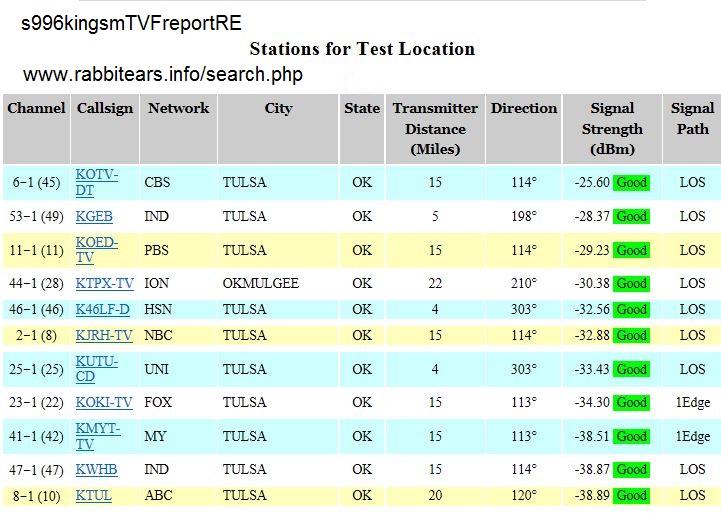
Task: Click the KJRH-TV callsign link
Action: tap(104, 335)
